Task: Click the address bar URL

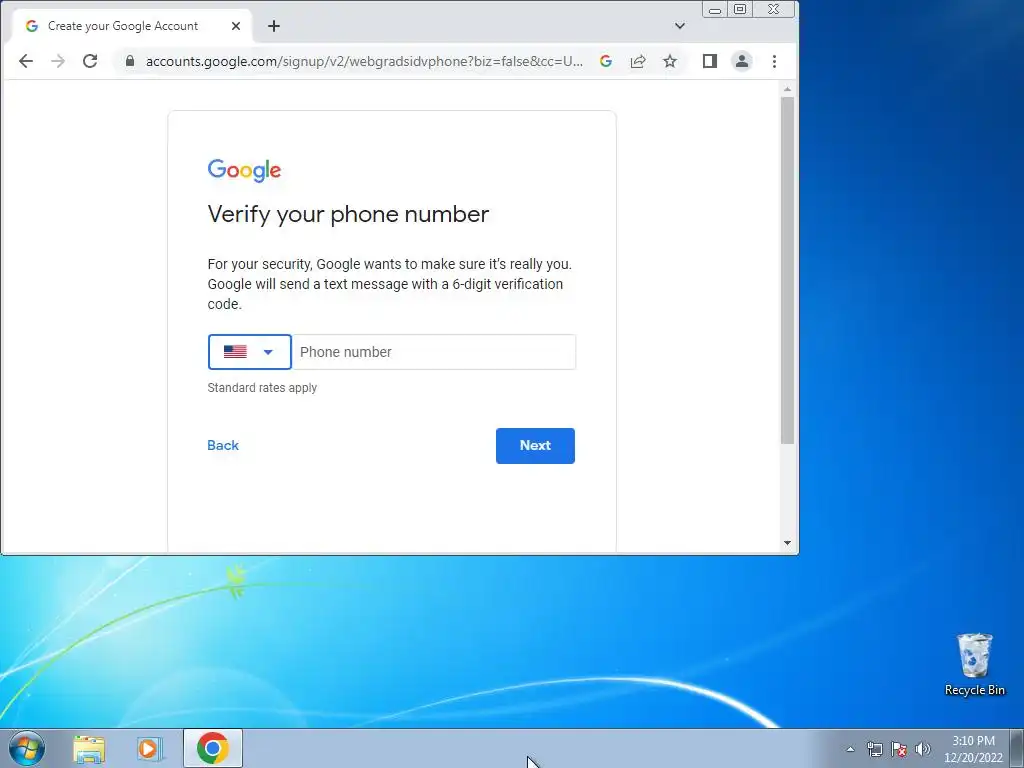Action: (x=364, y=61)
